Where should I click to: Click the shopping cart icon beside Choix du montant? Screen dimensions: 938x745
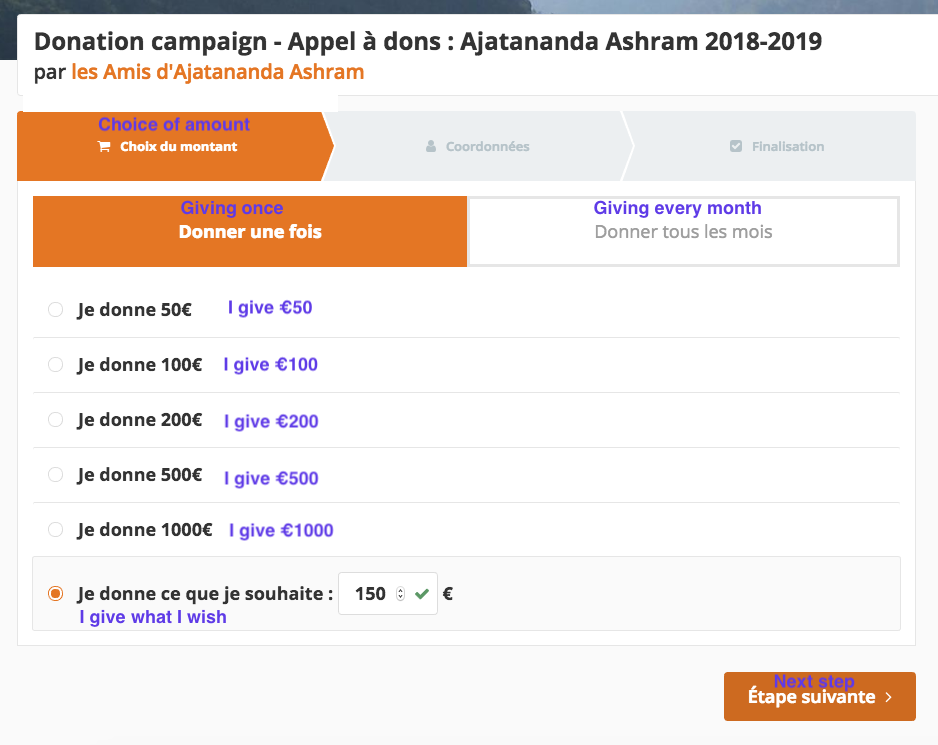104,147
